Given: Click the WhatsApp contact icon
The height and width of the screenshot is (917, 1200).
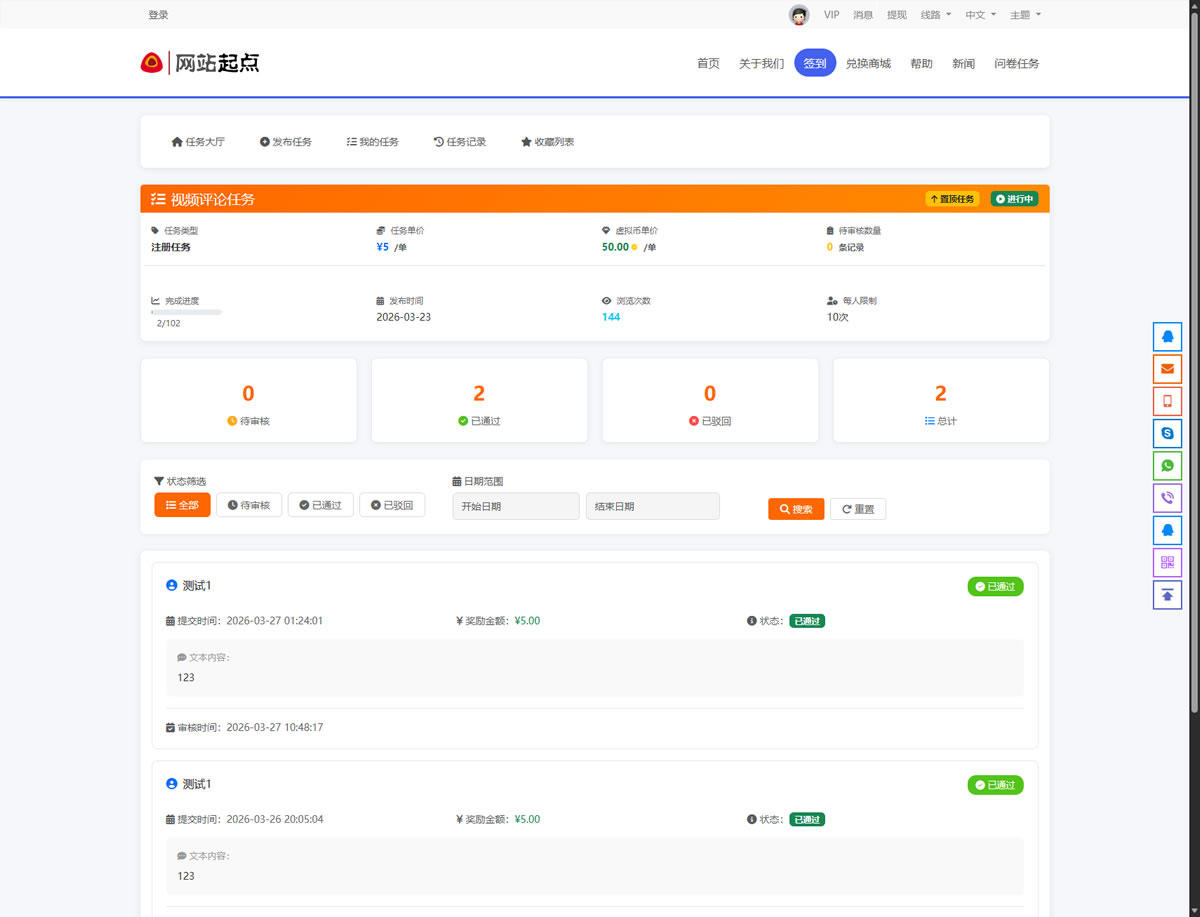Looking at the screenshot, I should click(x=1167, y=465).
